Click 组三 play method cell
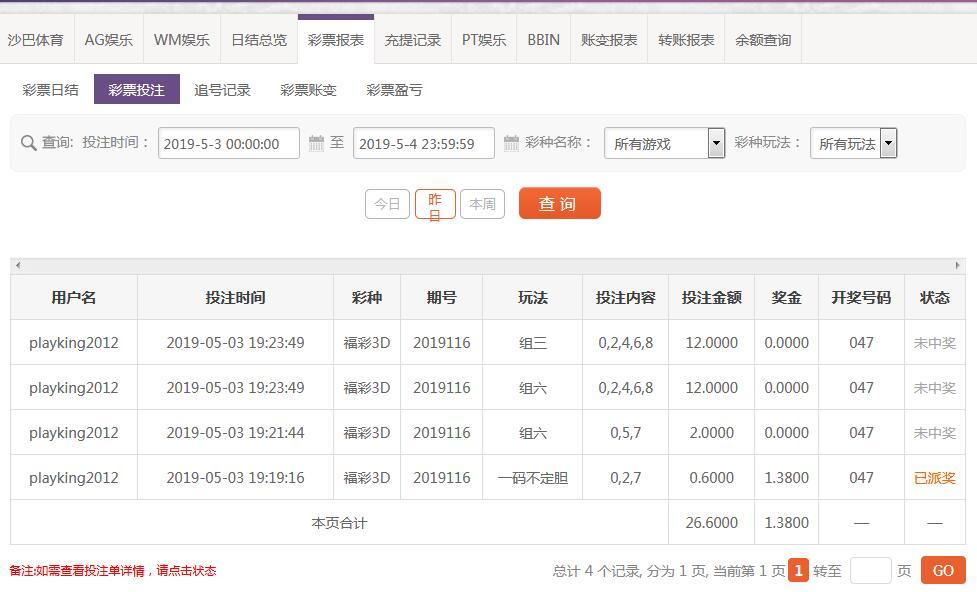This screenshot has height=592, width=977. [x=532, y=343]
